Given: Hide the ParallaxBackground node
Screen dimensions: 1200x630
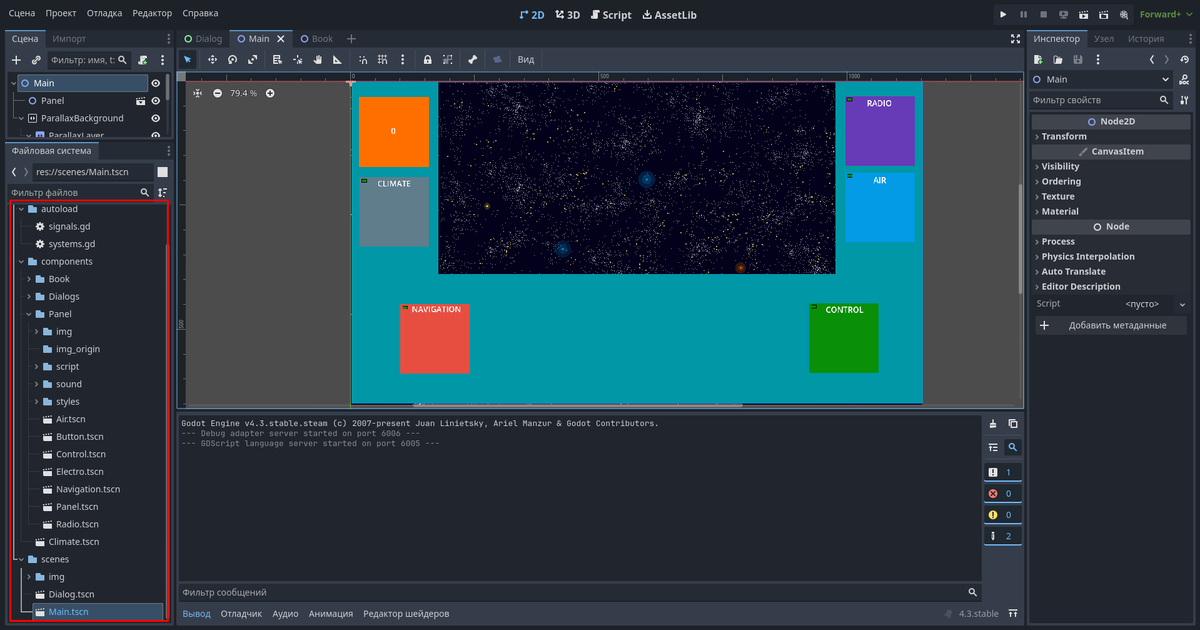Looking at the screenshot, I should pos(156,118).
